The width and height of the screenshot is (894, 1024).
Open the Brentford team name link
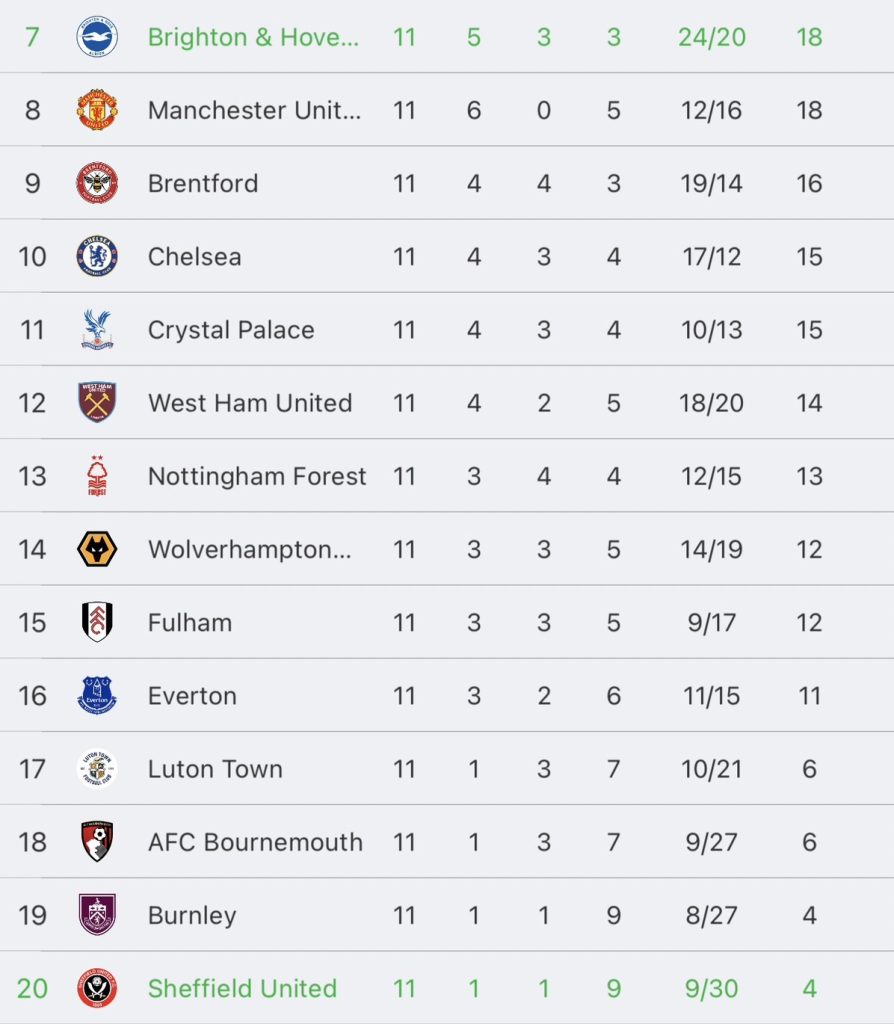coord(203,184)
